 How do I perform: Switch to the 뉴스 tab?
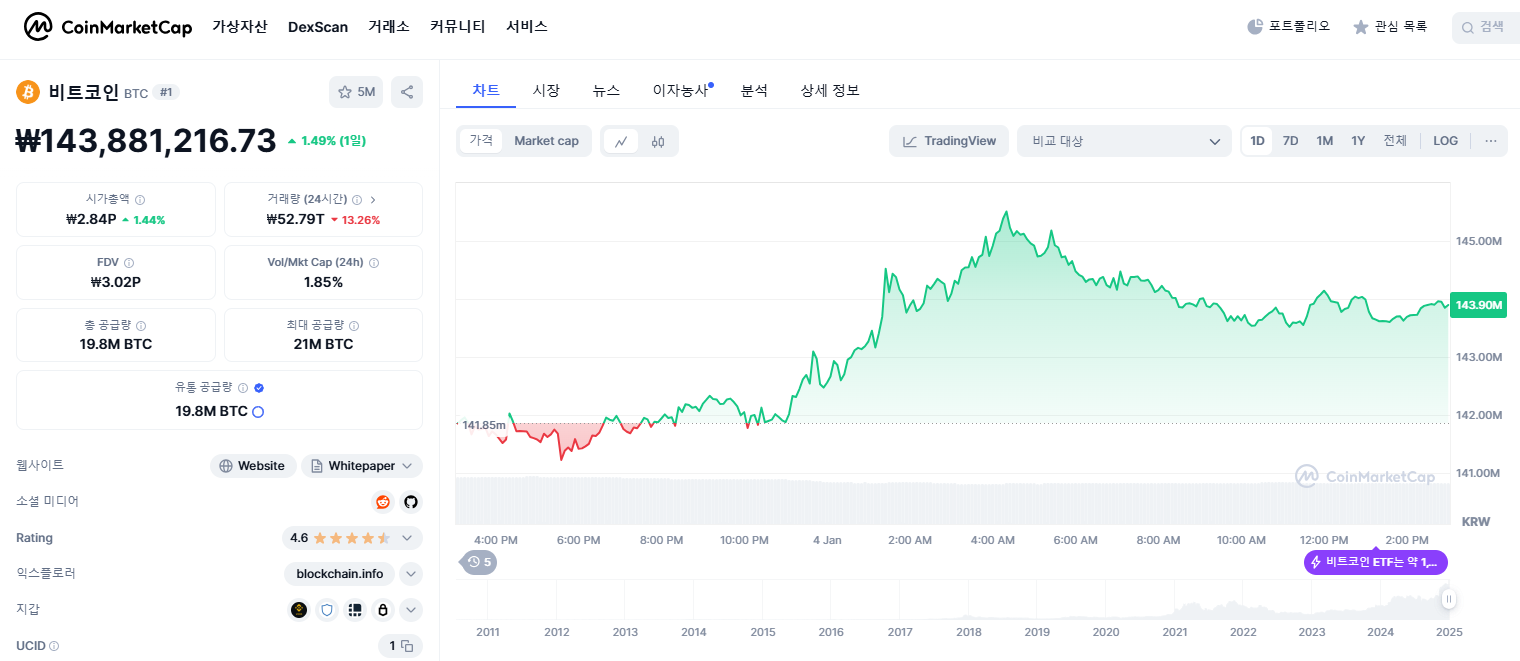[x=606, y=90]
